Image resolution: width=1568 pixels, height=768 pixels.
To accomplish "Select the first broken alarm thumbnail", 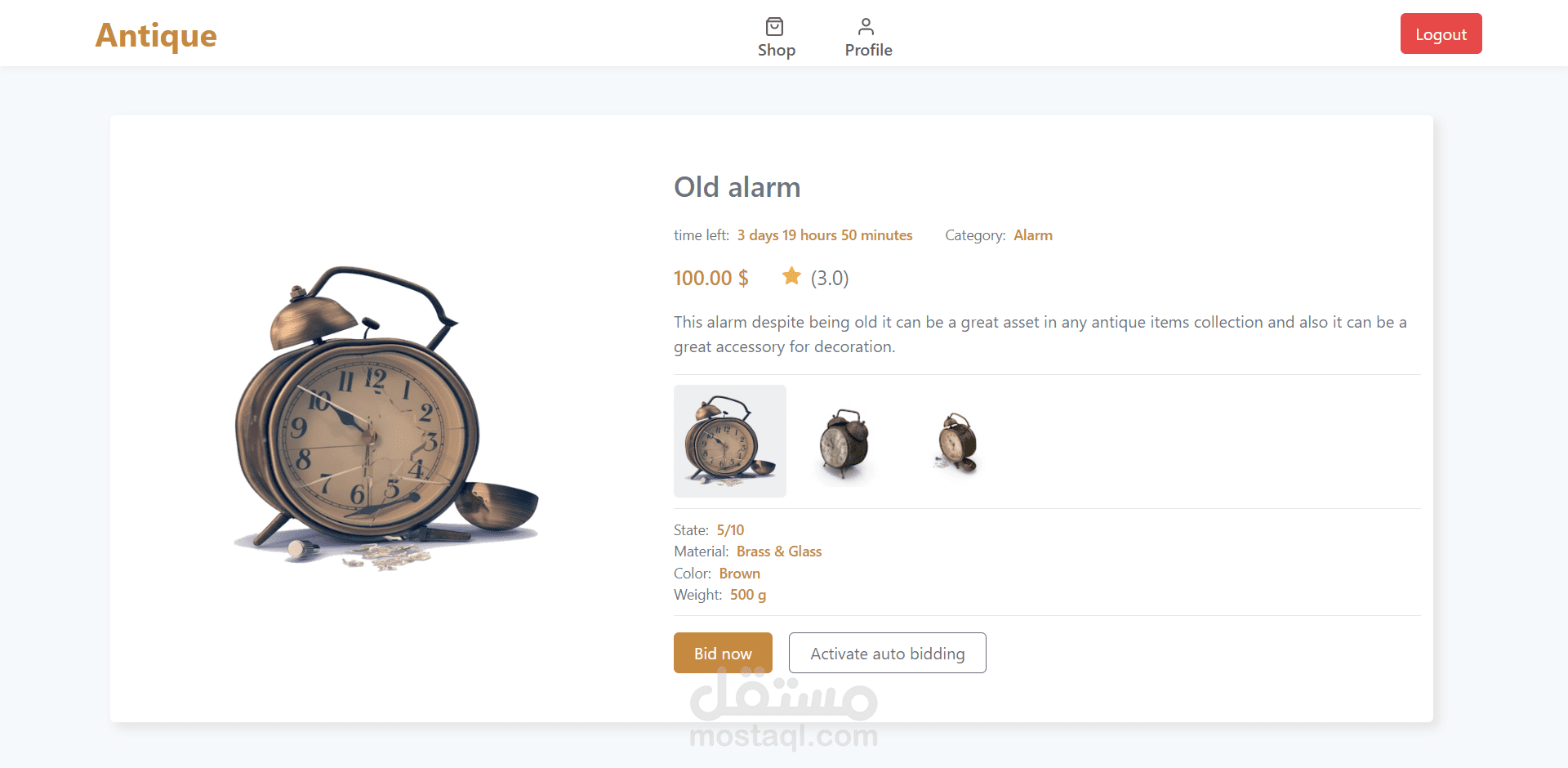I will tap(730, 441).
